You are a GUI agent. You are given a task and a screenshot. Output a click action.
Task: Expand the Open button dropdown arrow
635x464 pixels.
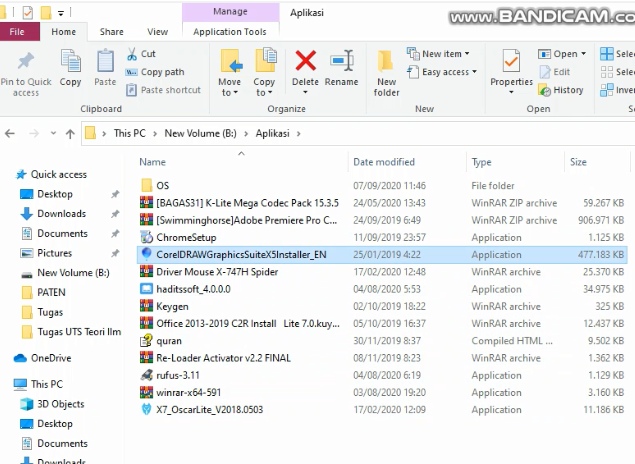[x=584, y=54]
